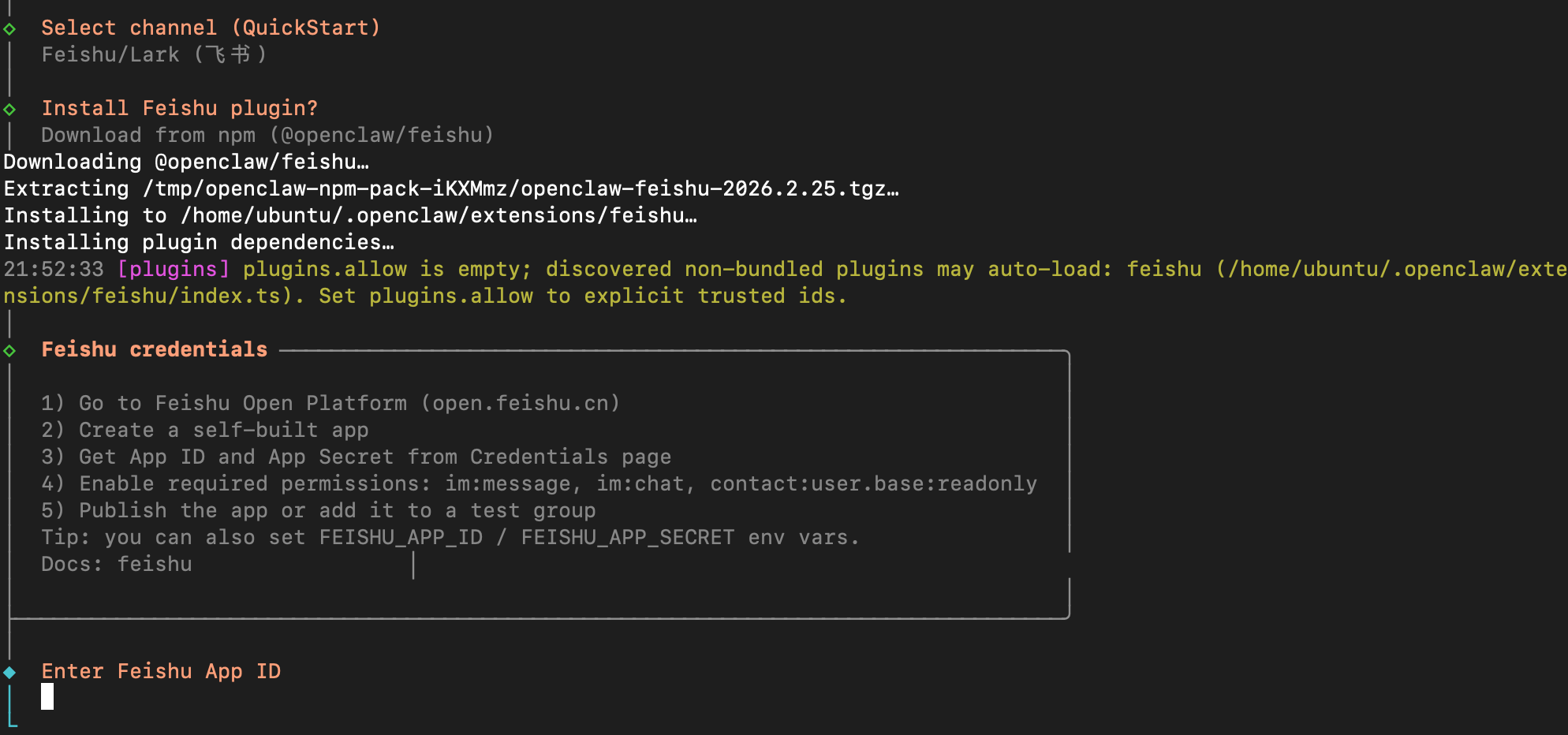Image resolution: width=1568 pixels, height=735 pixels.
Task: Click the magenta [plugins] log tag
Action: pos(174,270)
